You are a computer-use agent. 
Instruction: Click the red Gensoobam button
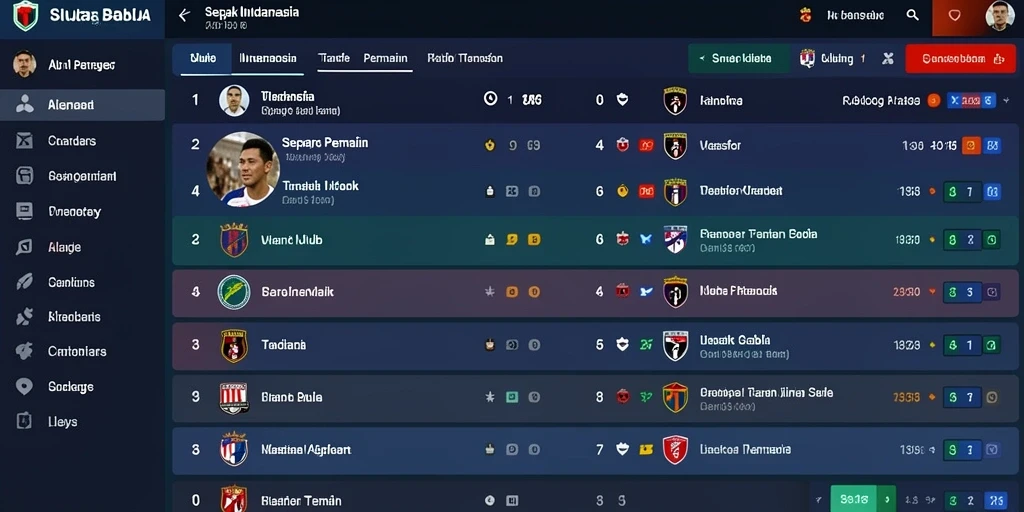coord(961,59)
